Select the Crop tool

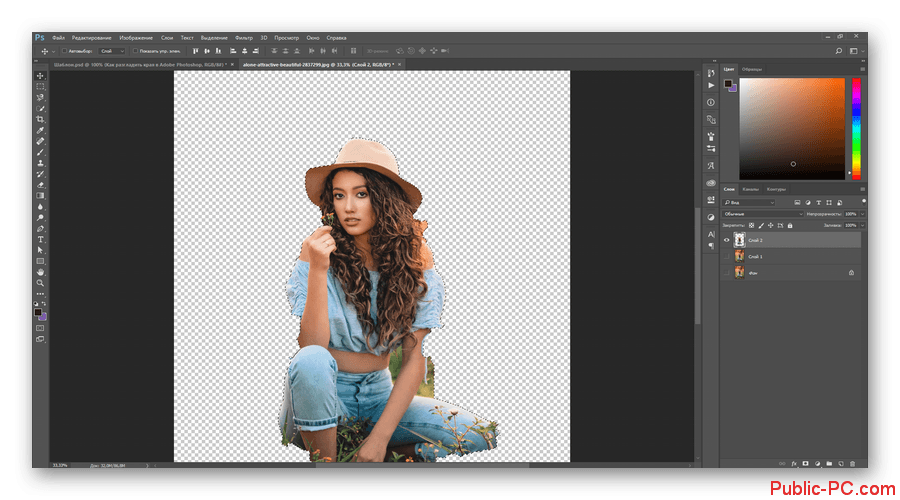(x=41, y=119)
